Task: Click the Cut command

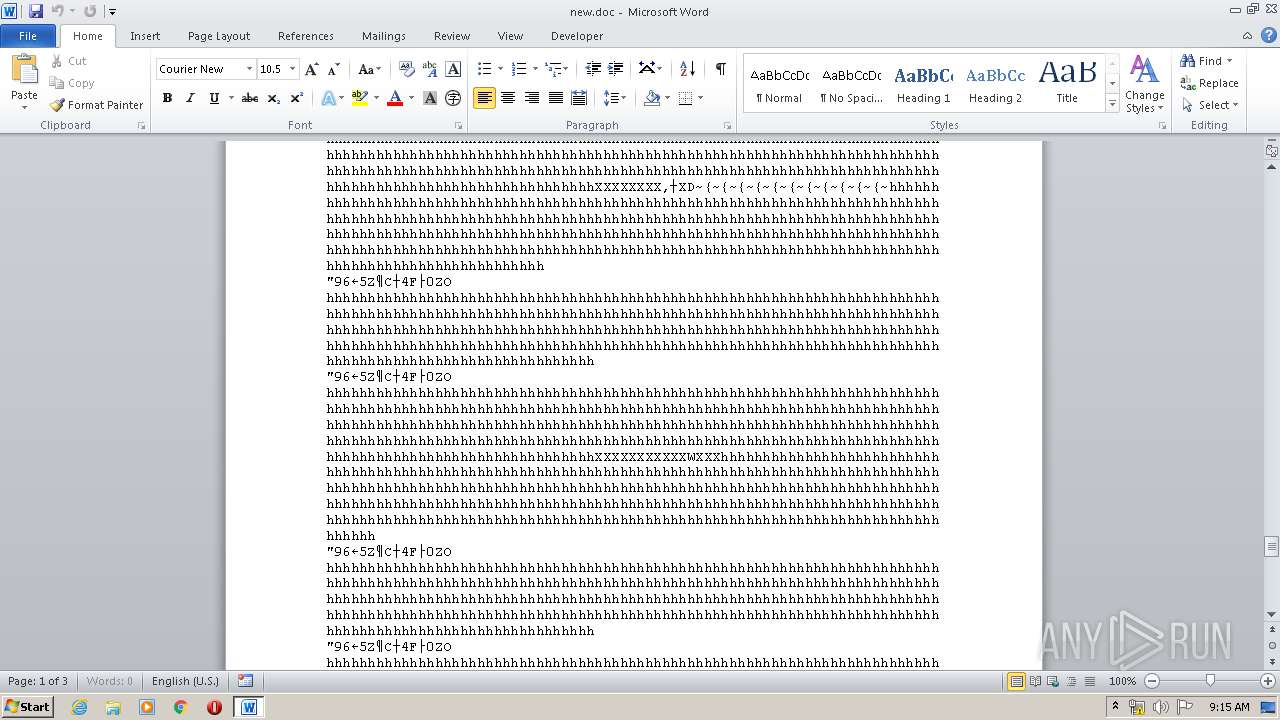Action: (x=68, y=61)
